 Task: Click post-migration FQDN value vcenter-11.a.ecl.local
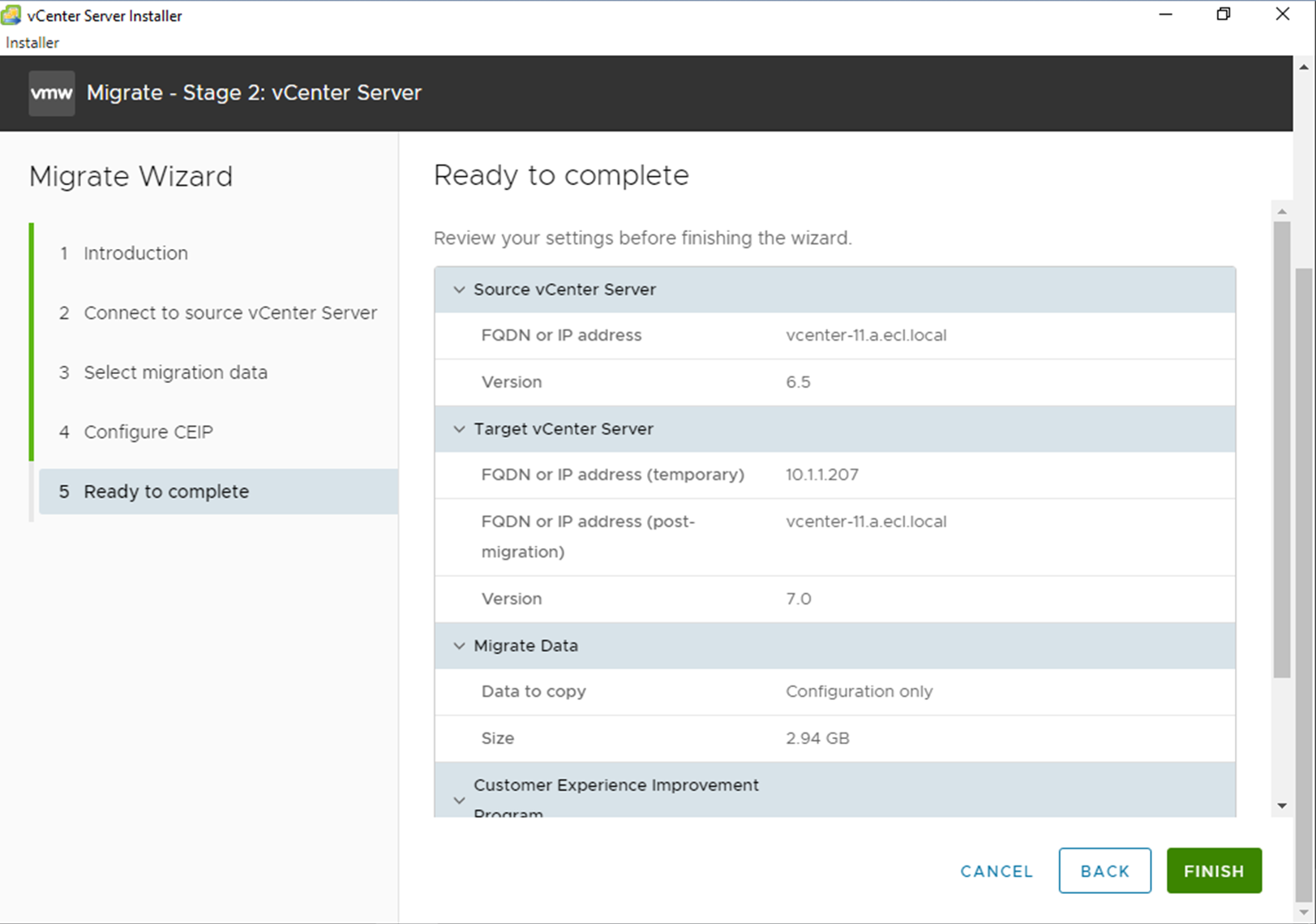pos(866,522)
